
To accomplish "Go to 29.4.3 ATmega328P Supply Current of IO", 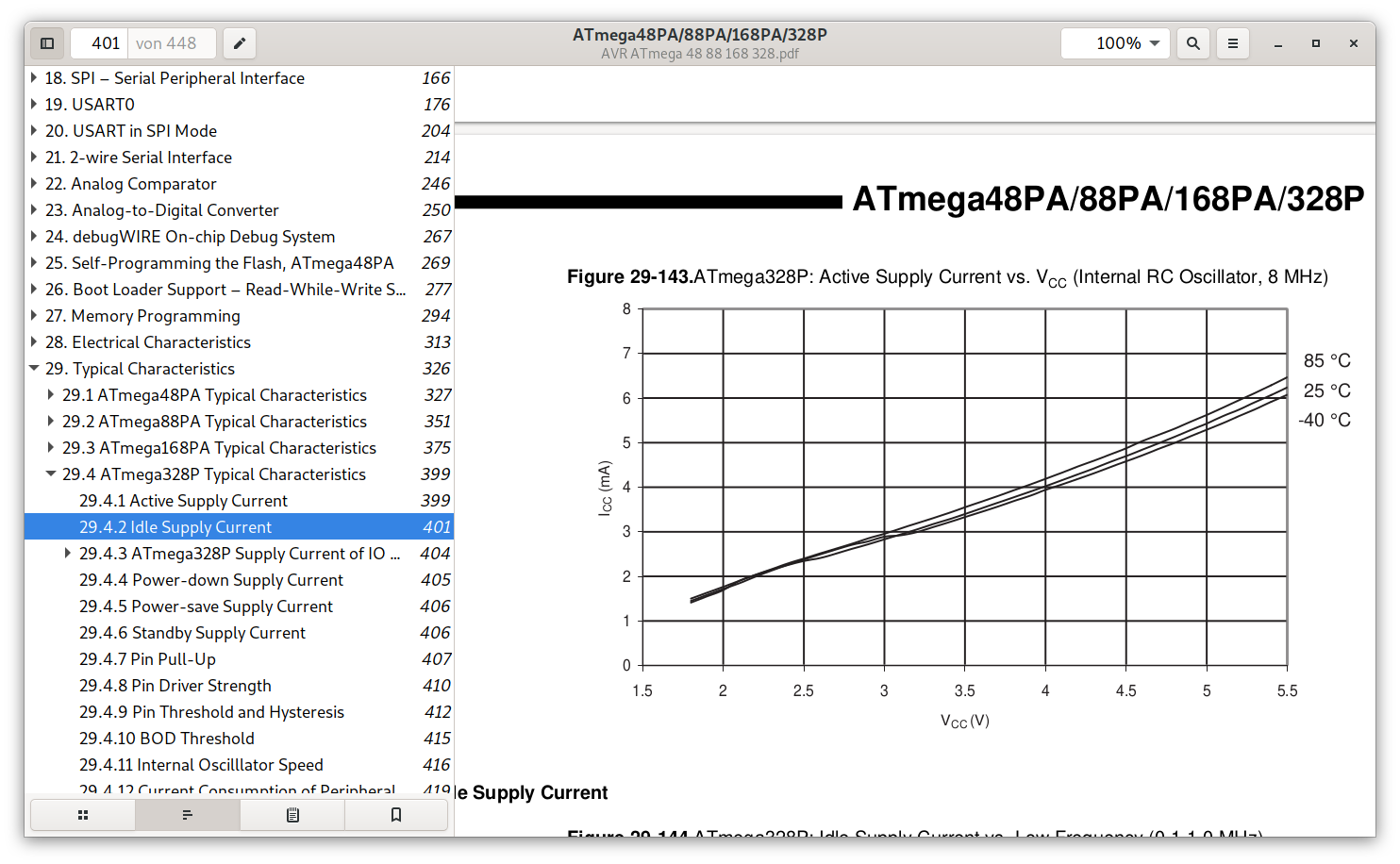I will (x=240, y=554).
